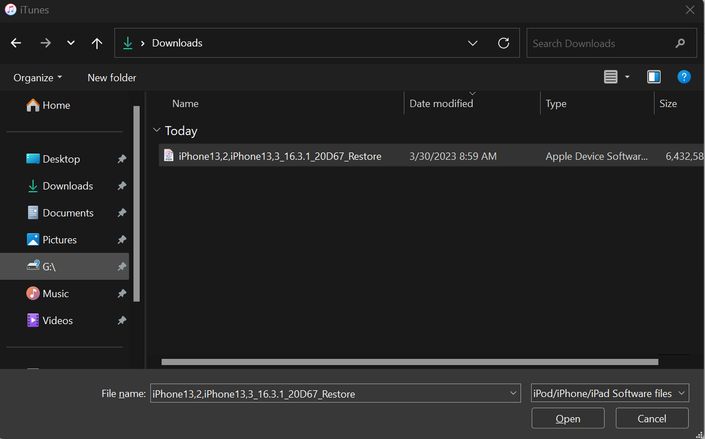The image size is (705, 439).
Task: Click the pin icon next to Pictures
Action: (121, 240)
